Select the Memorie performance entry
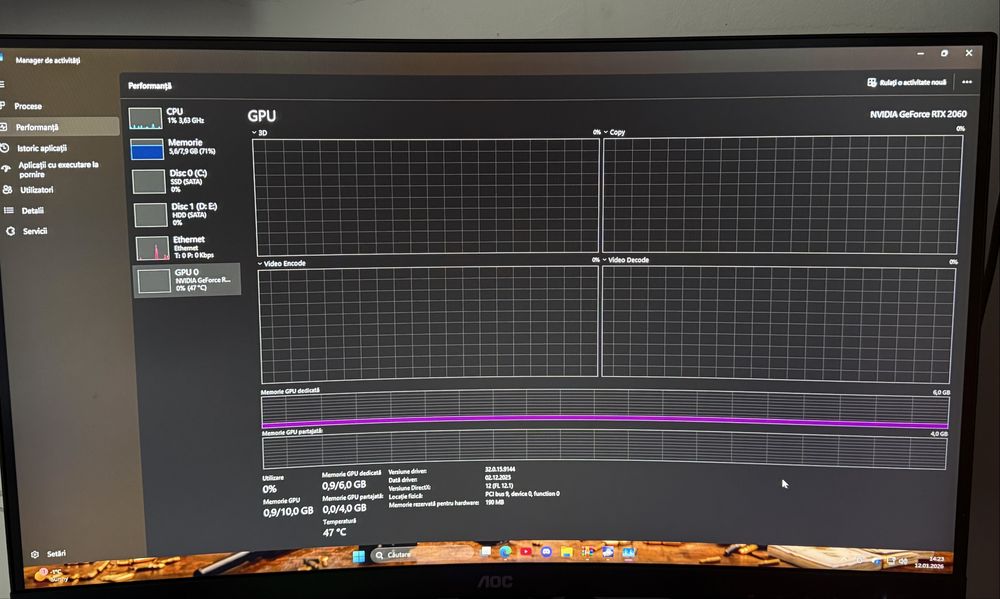 point(185,148)
